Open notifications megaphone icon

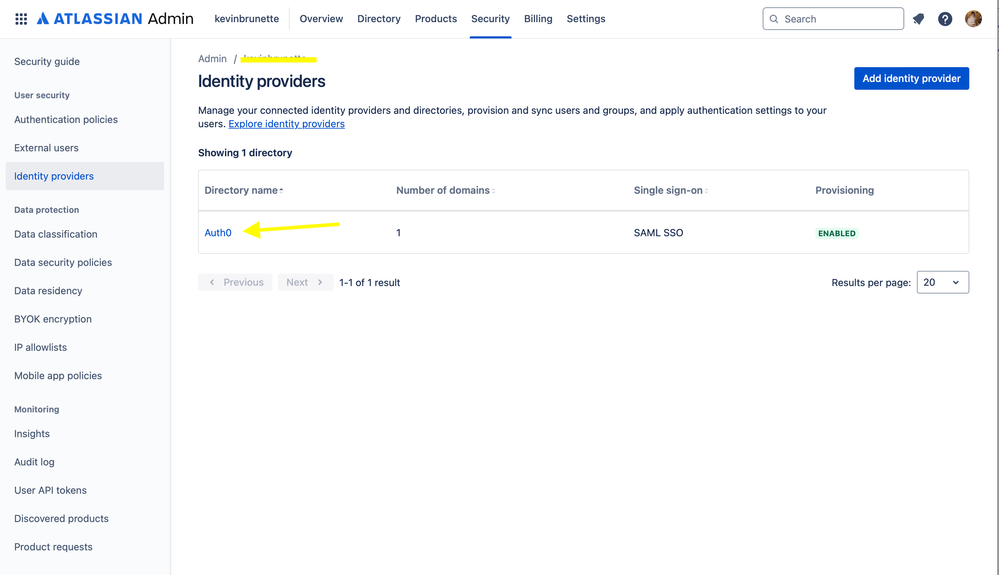918,19
